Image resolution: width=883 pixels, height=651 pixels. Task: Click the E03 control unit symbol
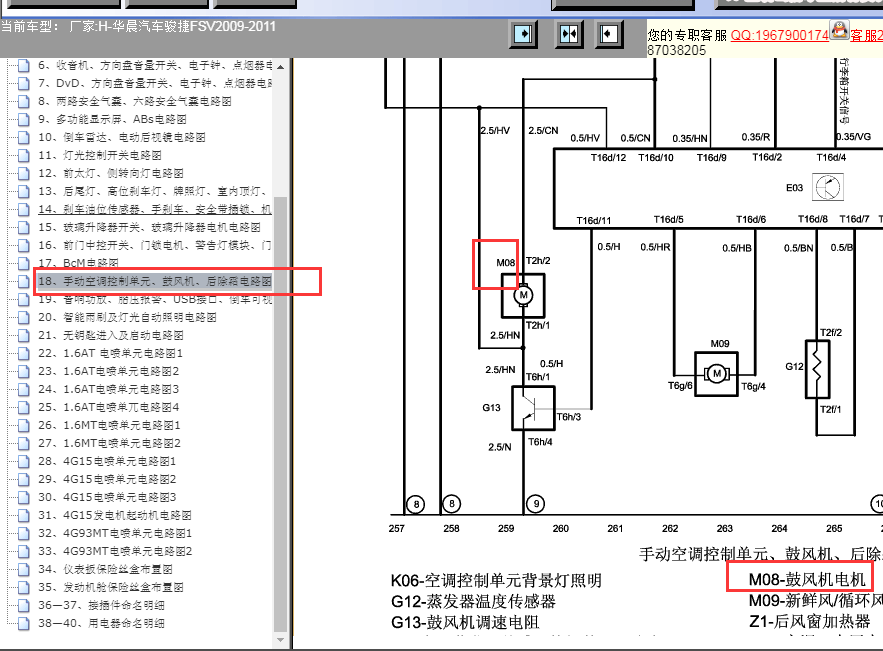pos(828,188)
